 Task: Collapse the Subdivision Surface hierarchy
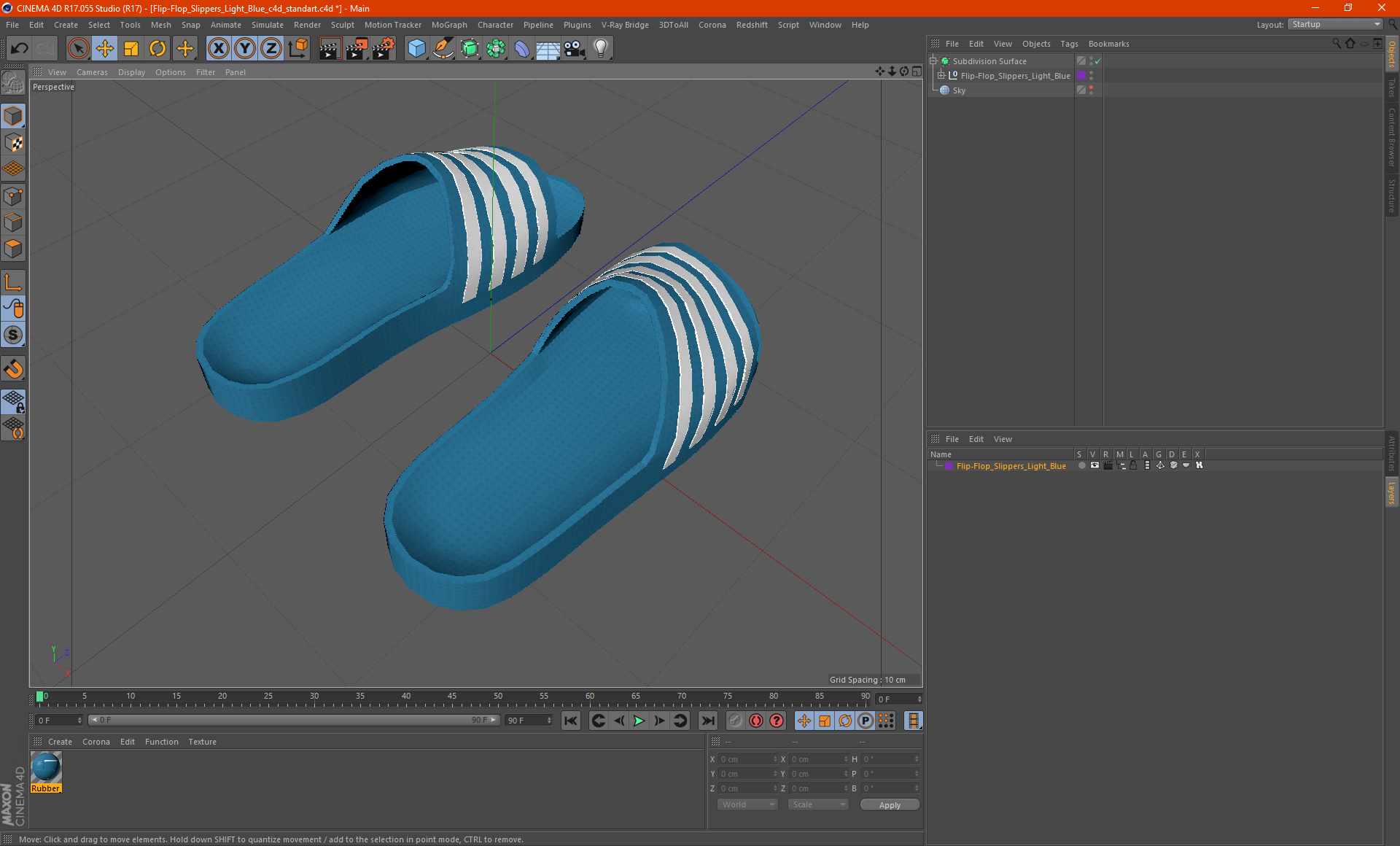tap(933, 61)
